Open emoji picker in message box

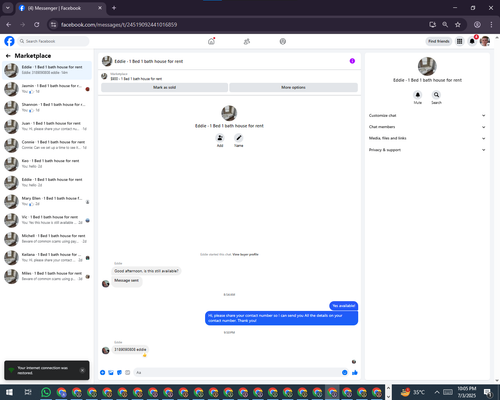345,372
